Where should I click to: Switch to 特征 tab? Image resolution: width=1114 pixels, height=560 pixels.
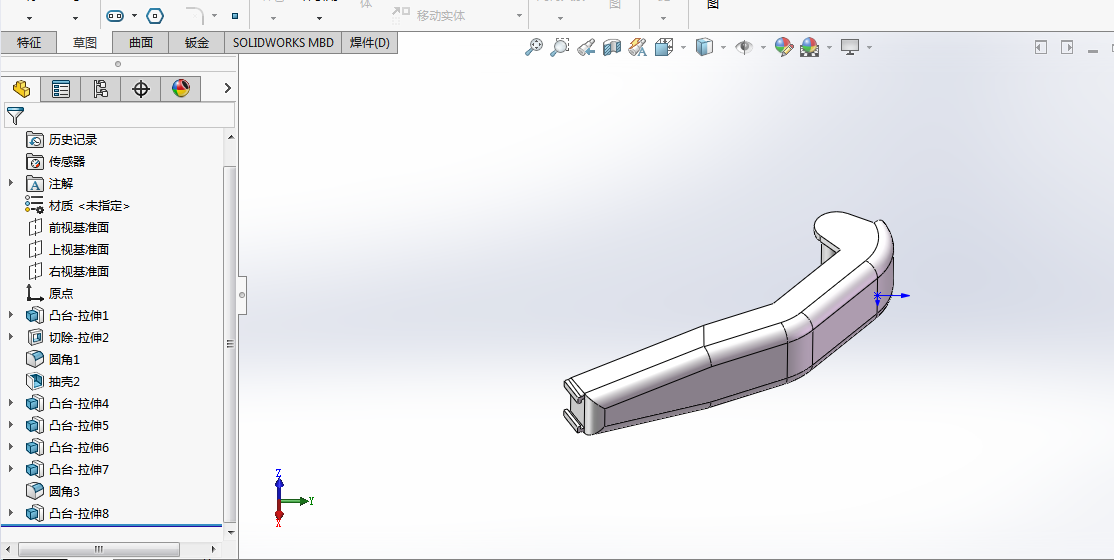pyautogui.click(x=28, y=43)
